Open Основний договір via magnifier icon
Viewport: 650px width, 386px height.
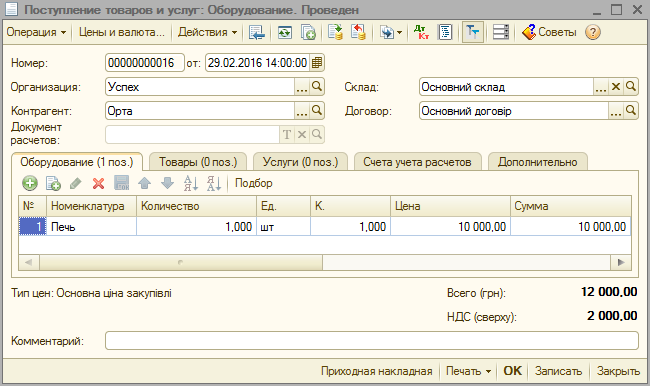click(631, 111)
